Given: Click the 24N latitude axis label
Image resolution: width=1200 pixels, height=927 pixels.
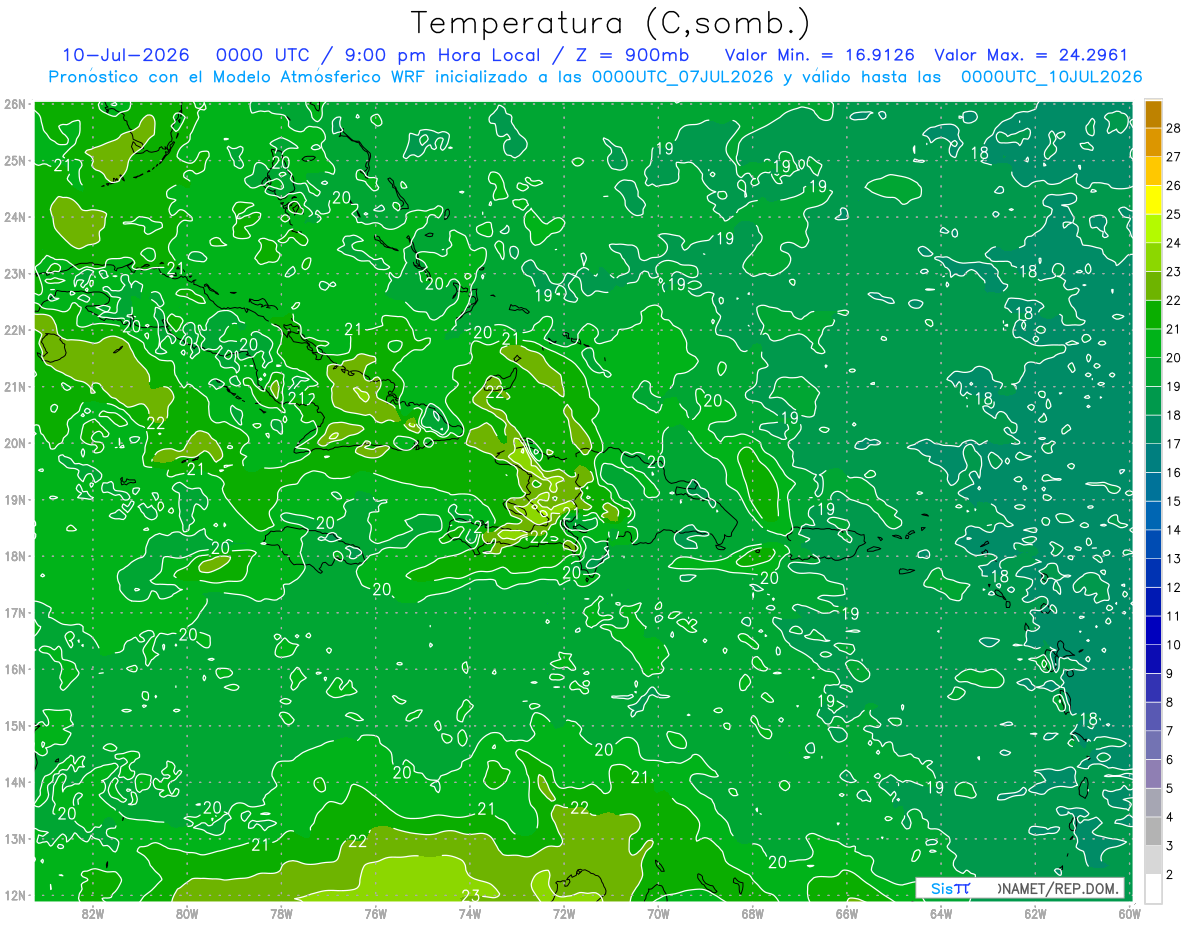Looking at the screenshot, I should click(14, 217).
